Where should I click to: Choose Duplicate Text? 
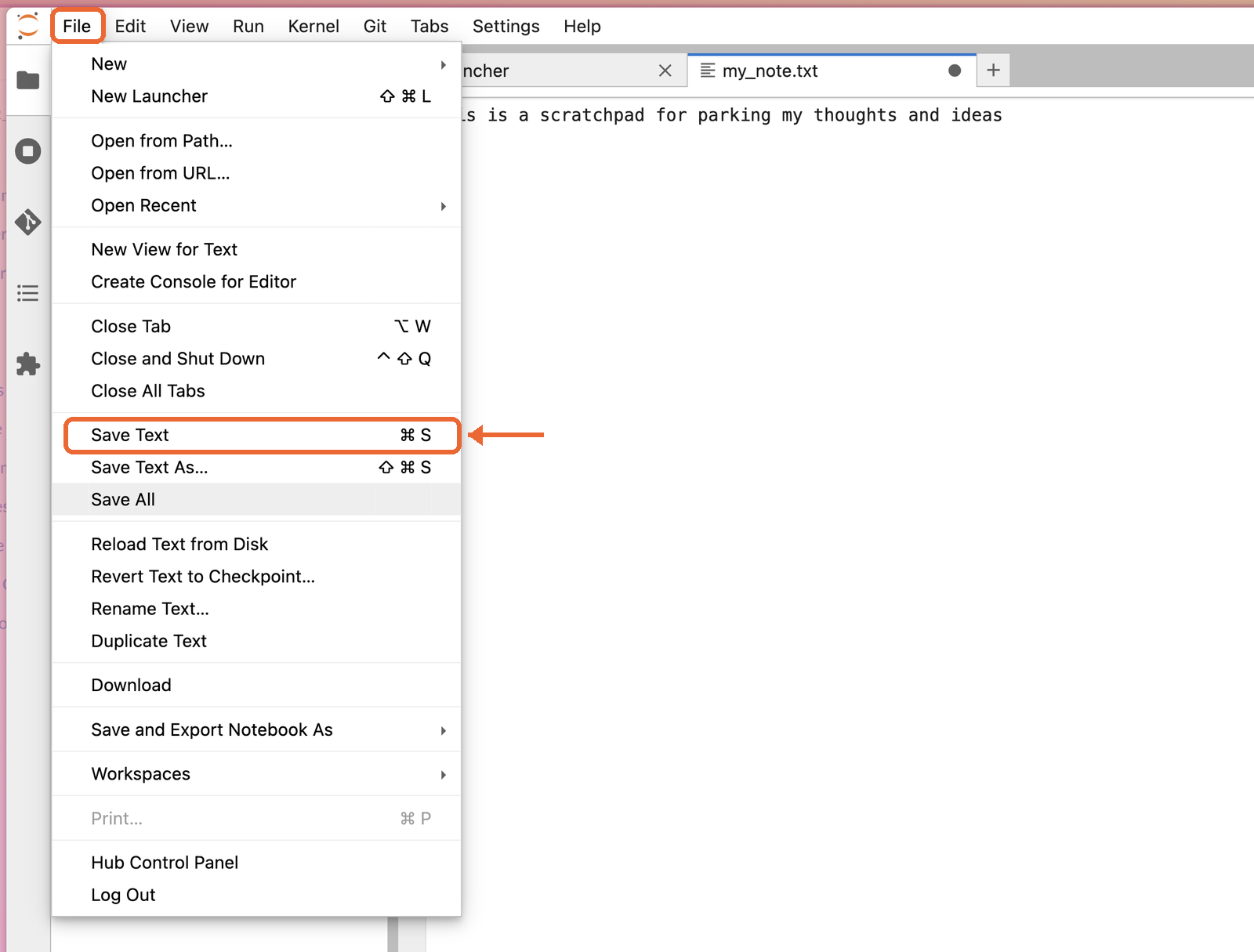coord(256,641)
